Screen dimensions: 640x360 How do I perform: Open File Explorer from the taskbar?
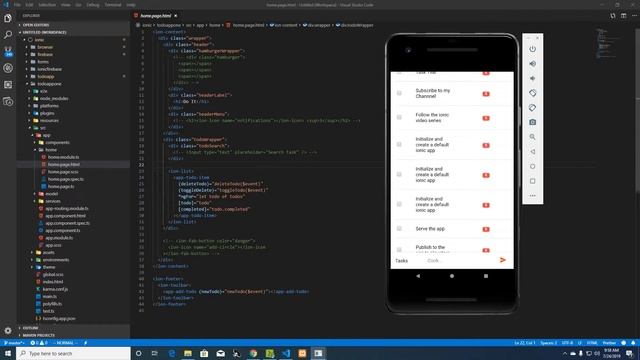(188, 353)
